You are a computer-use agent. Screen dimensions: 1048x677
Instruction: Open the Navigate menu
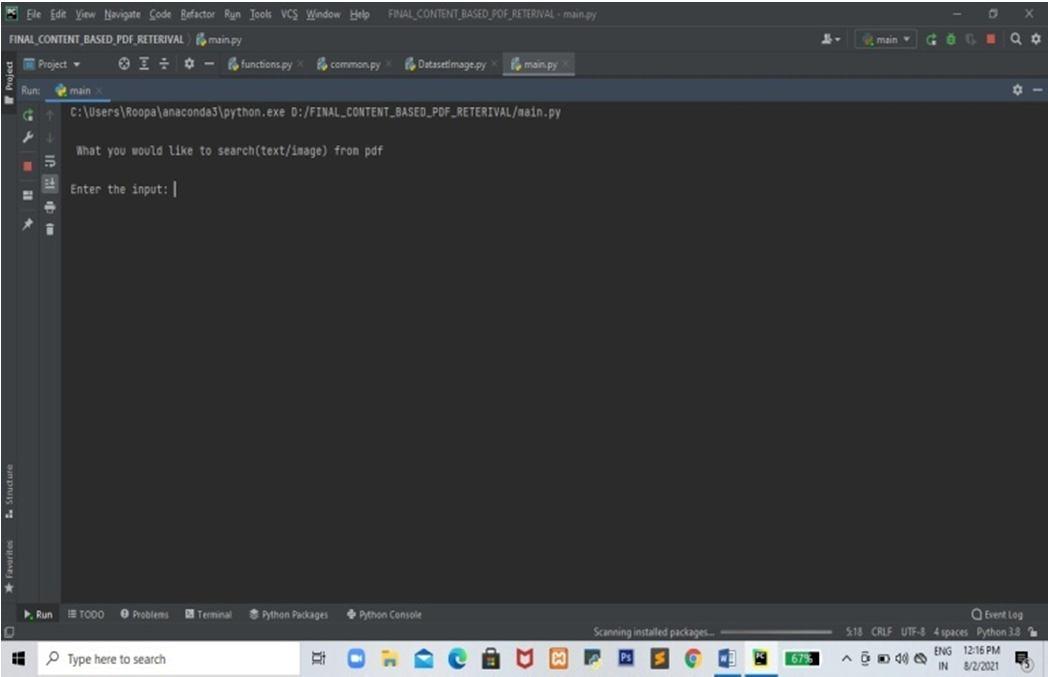click(122, 14)
